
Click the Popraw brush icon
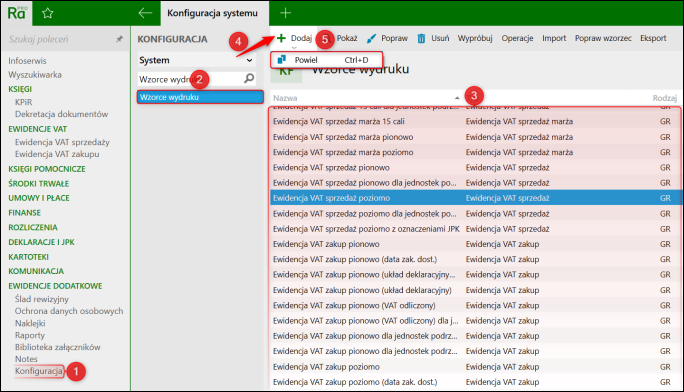click(x=371, y=38)
